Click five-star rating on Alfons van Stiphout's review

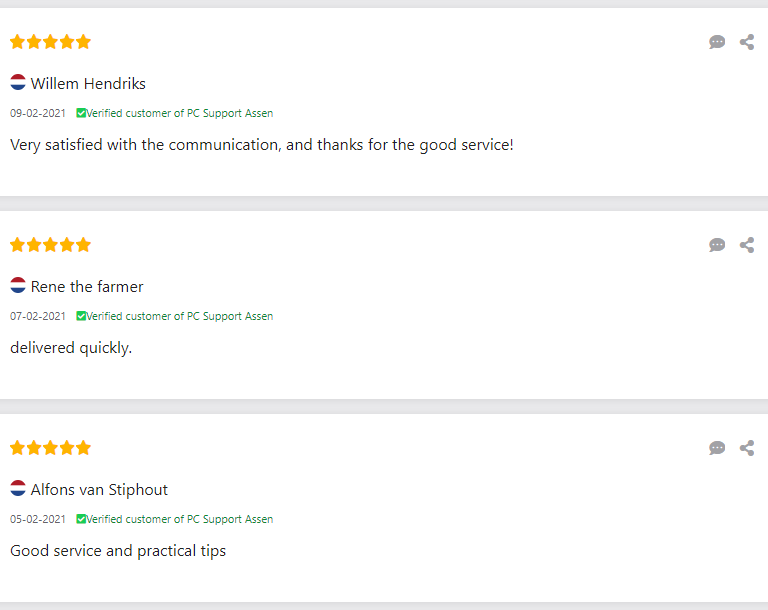click(50, 448)
